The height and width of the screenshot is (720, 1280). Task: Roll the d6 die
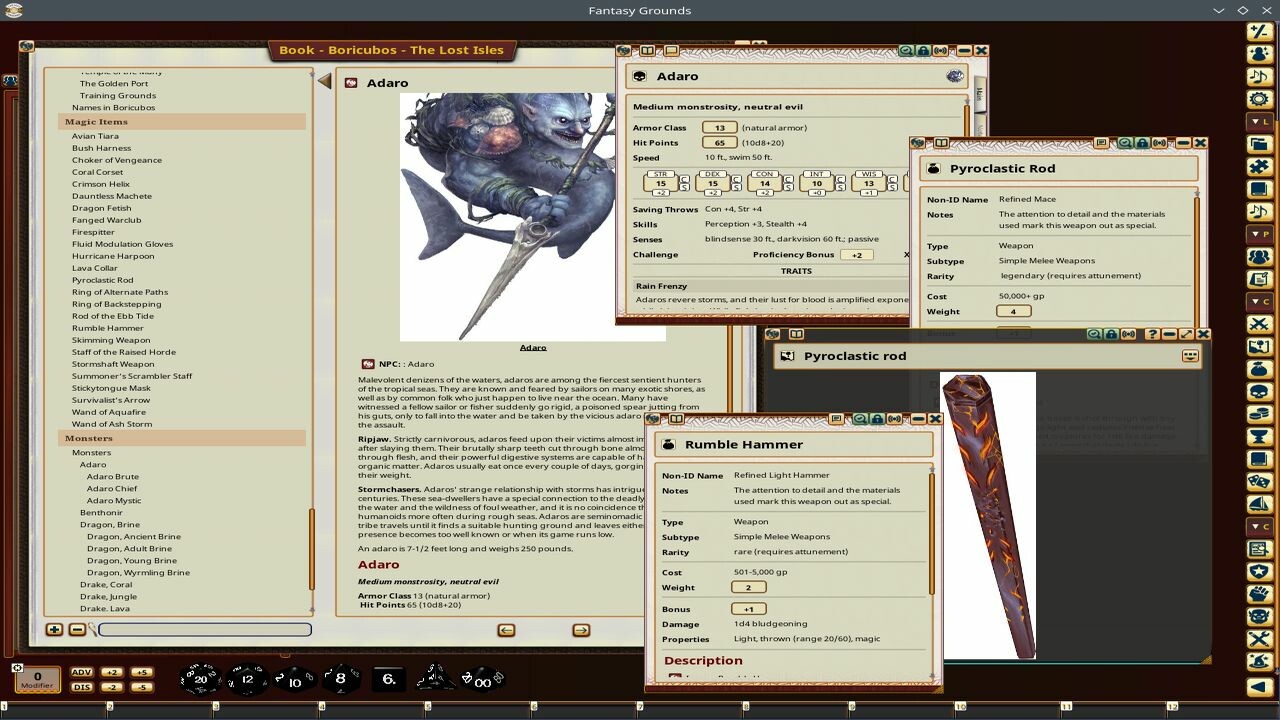389,679
